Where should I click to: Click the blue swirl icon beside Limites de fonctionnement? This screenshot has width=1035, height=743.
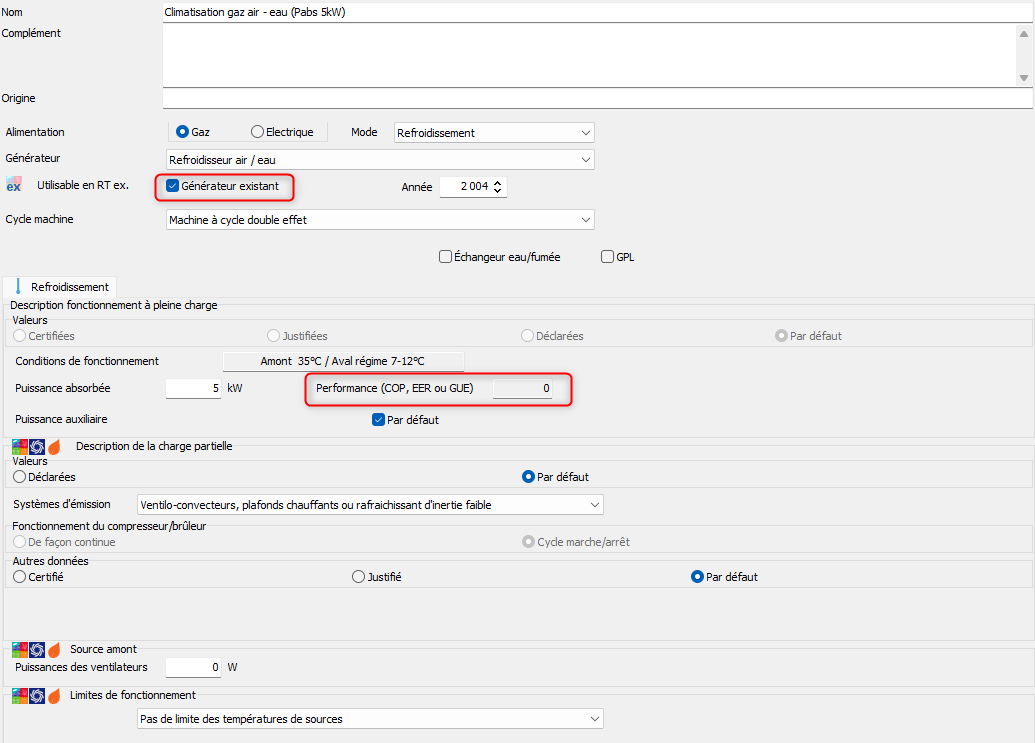pyautogui.click(x=37, y=696)
